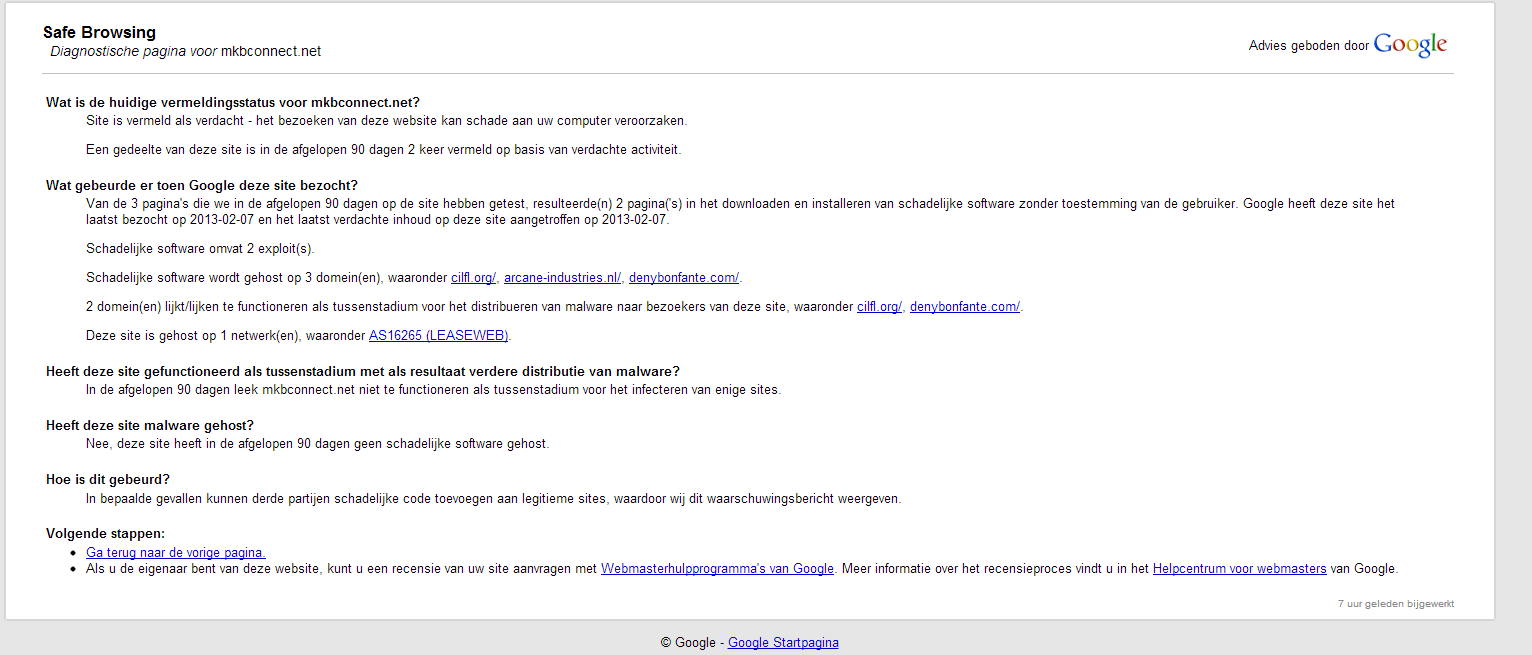The image size is (1532, 655).
Task: Open Webmasterhulpprogramma's van Google link
Action: point(717,568)
